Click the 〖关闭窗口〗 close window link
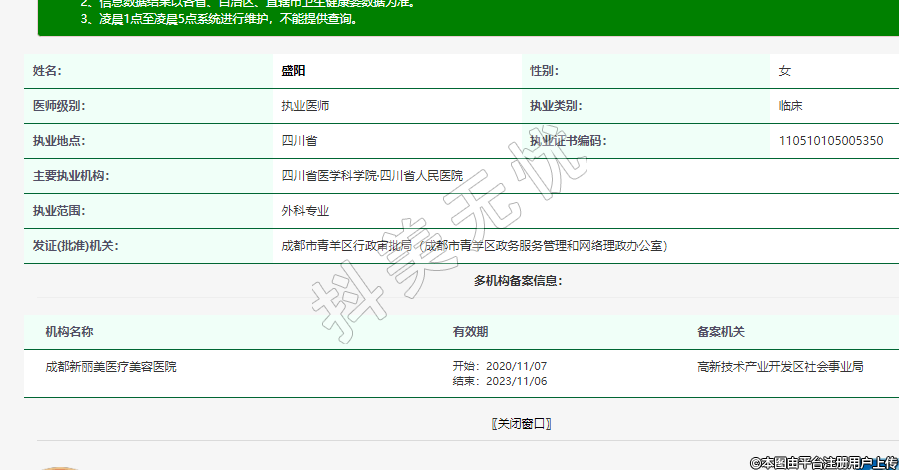 click(x=521, y=423)
